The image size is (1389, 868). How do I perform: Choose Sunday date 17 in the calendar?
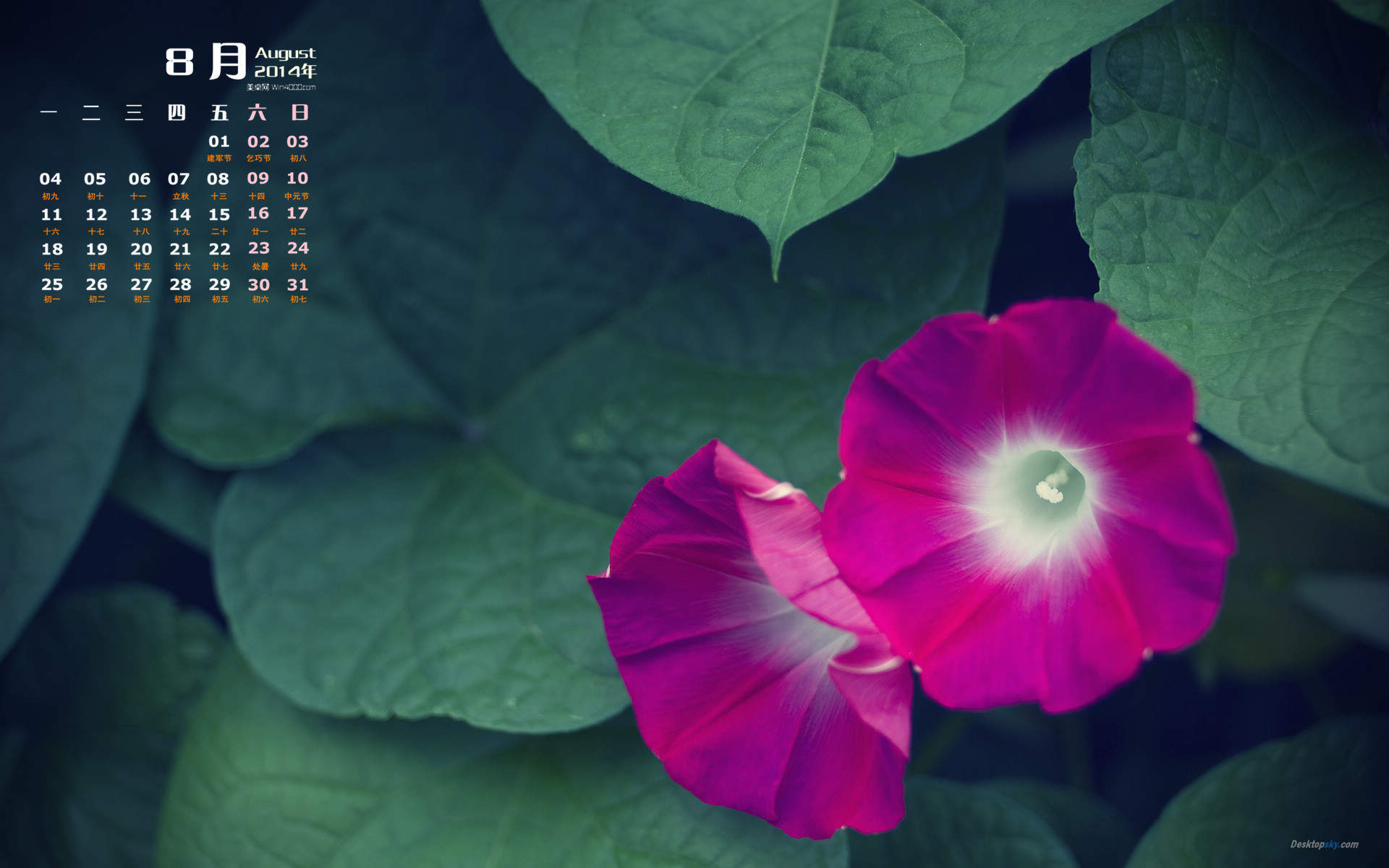(297, 213)
